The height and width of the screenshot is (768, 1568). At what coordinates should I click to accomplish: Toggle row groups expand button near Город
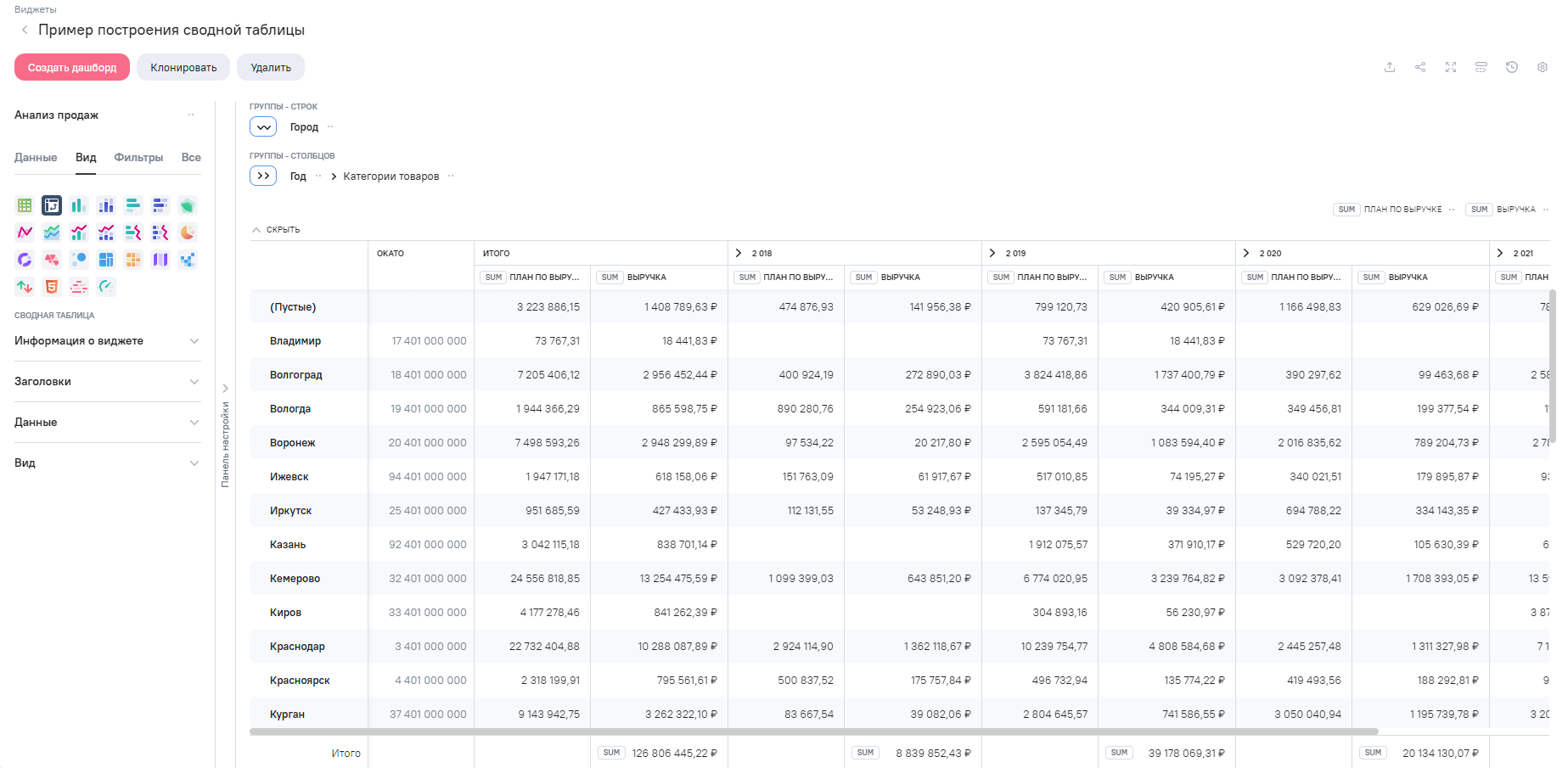click(x=263, y=127)
